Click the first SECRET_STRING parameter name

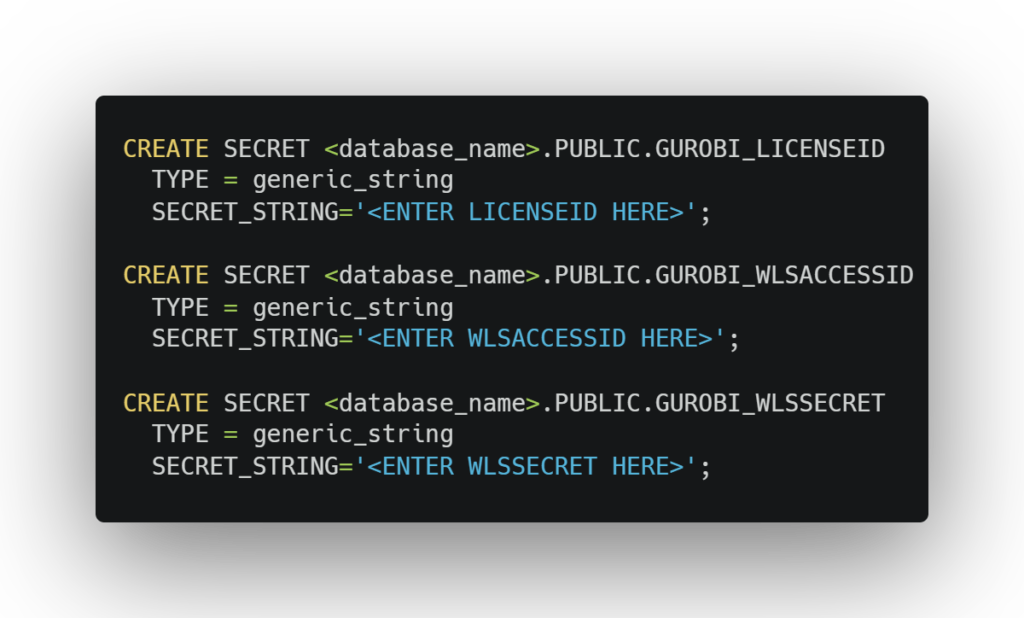[x=245, y=212]
